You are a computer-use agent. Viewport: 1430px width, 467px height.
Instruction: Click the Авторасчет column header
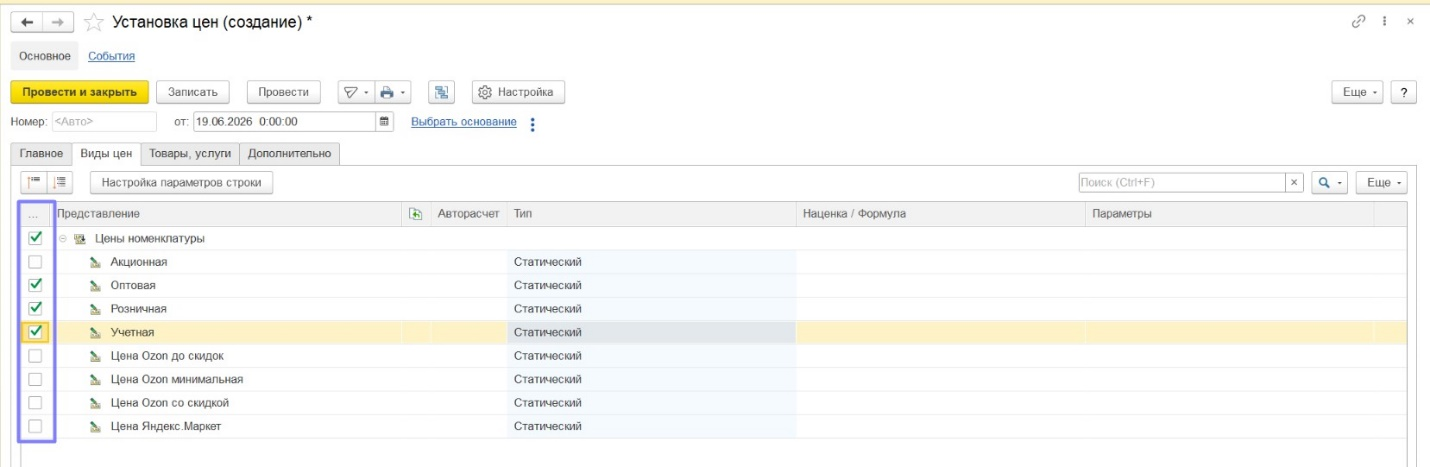468,214
